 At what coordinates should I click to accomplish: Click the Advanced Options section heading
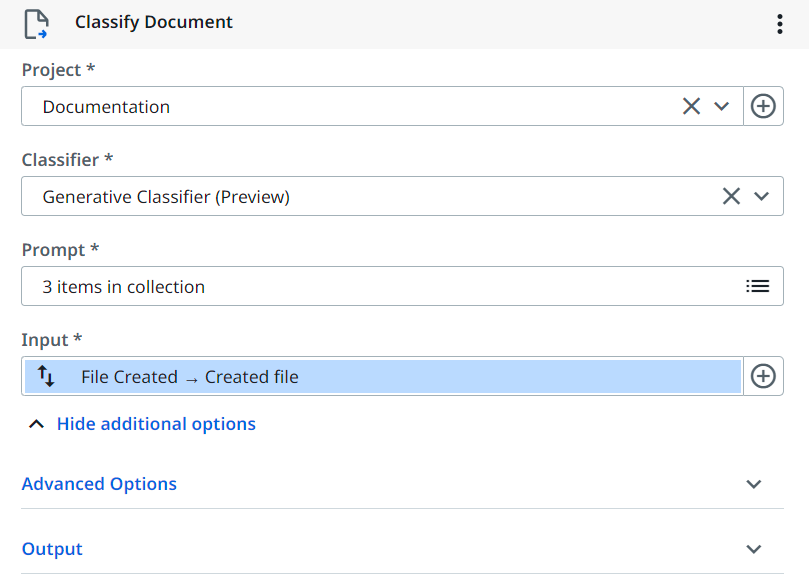(99, 484)
